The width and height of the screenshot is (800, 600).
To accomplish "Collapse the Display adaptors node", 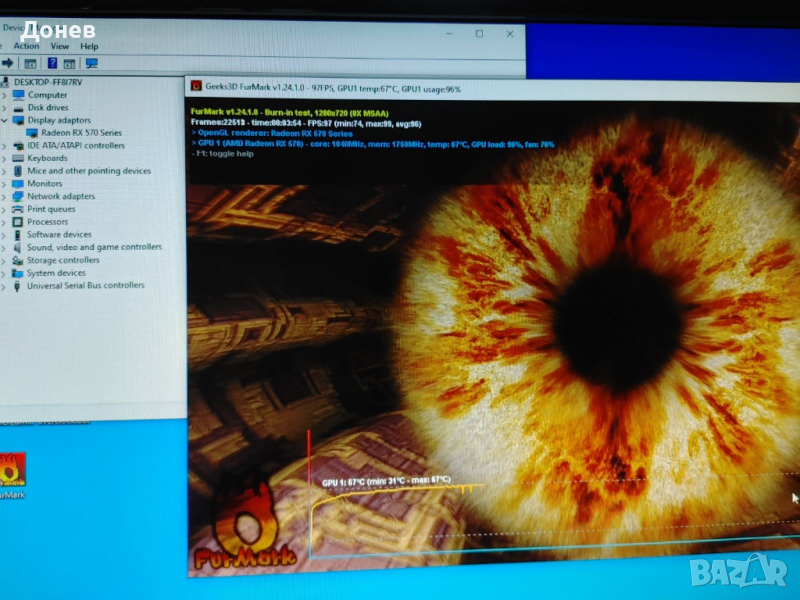I will tap(5, 120).
